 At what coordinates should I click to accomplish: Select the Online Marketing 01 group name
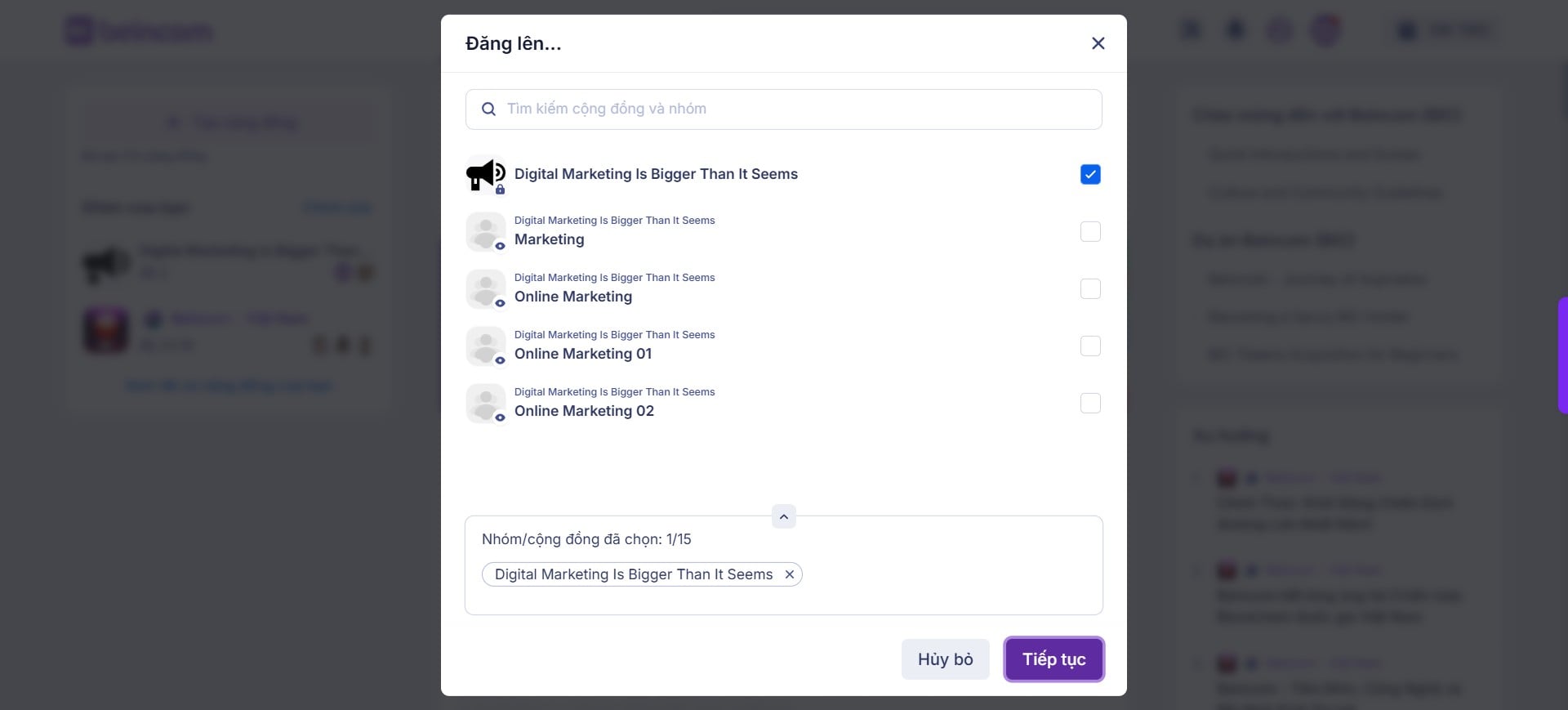(582, 354)
